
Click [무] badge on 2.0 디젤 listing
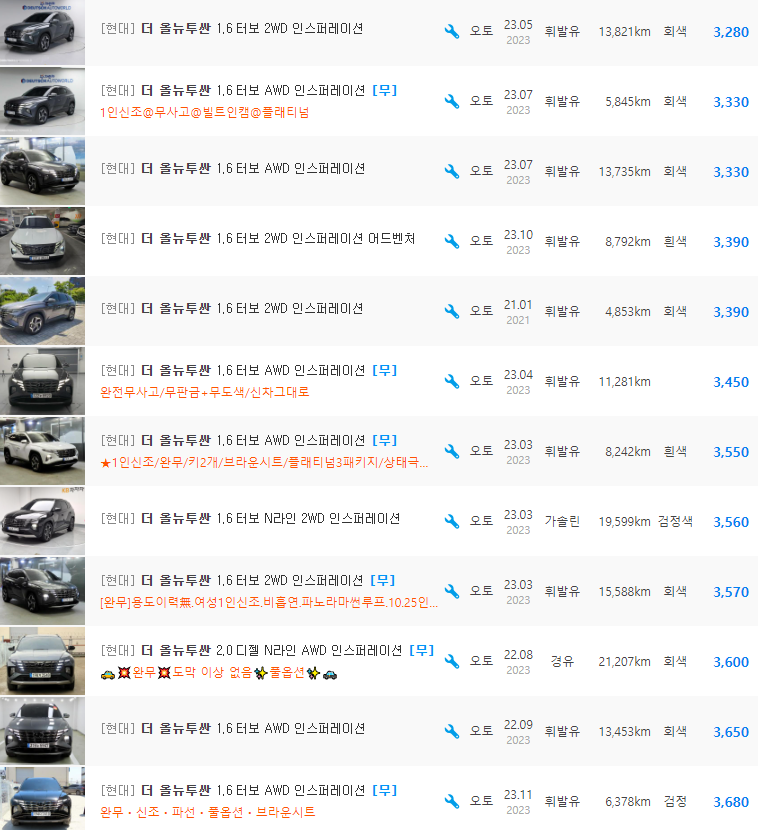(422, 651)
